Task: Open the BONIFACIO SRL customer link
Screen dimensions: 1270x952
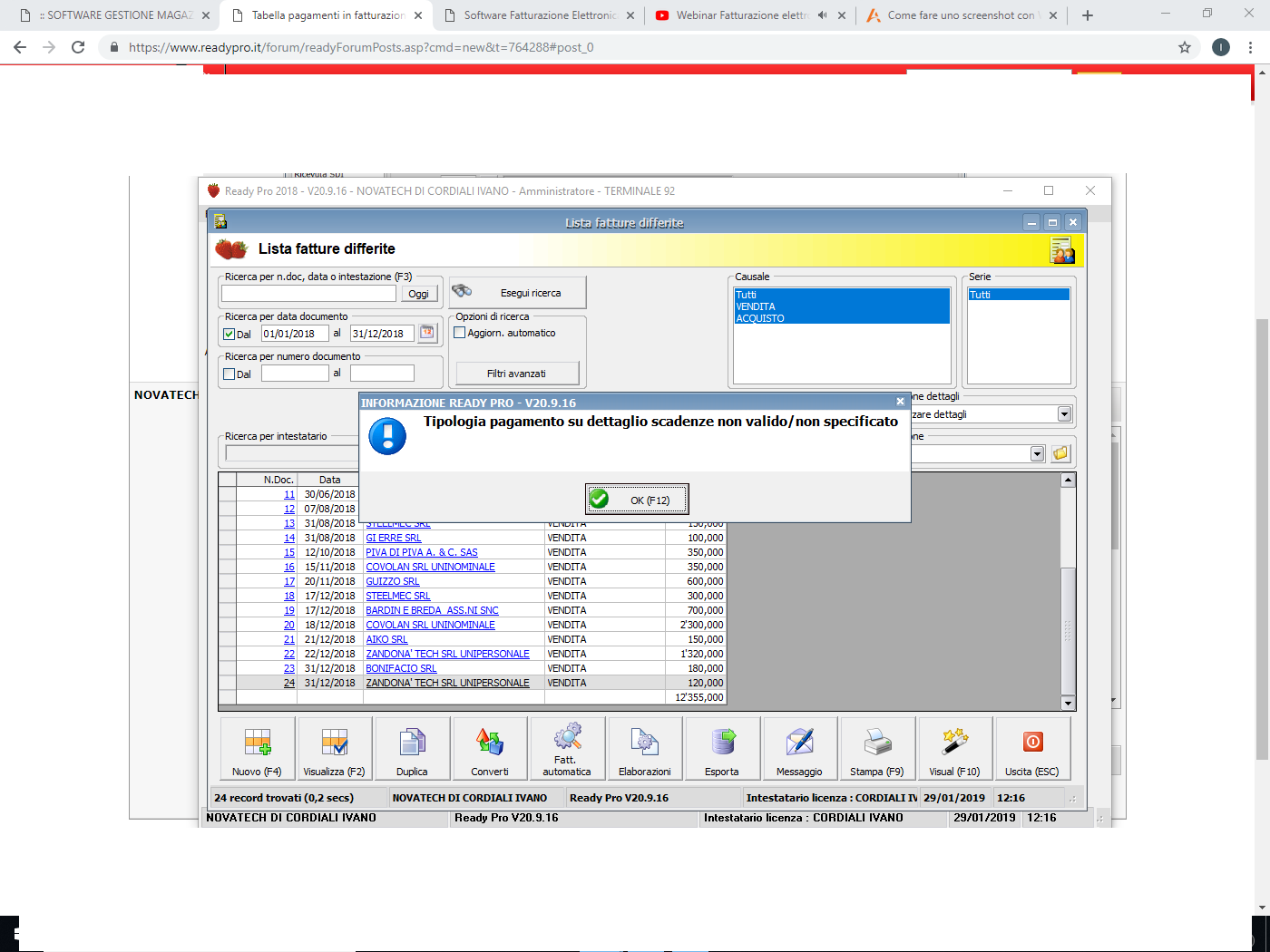Action: point(401,668)
